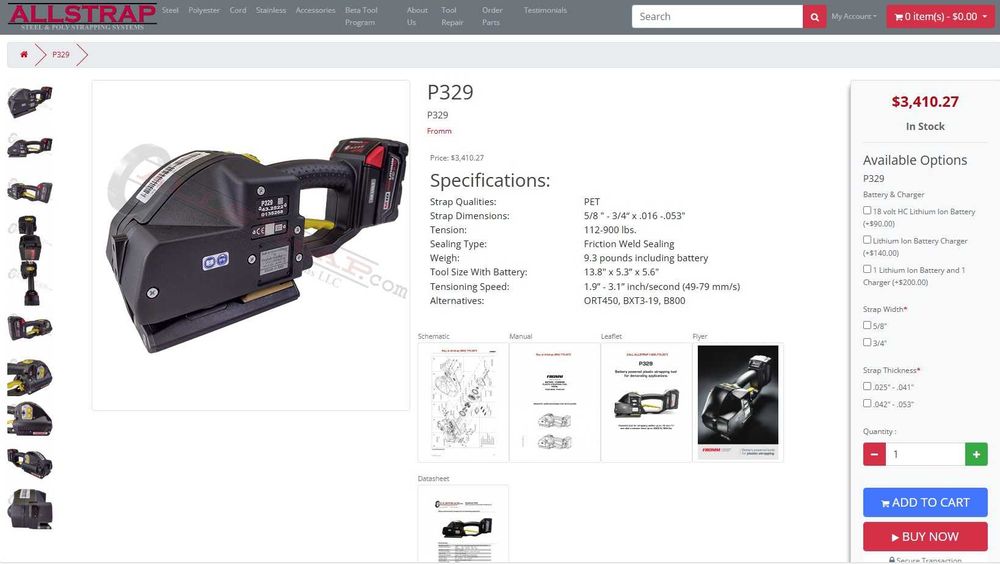Open the Tool Repair menu item
The image size is (1000, 564).
click(452, 17)
